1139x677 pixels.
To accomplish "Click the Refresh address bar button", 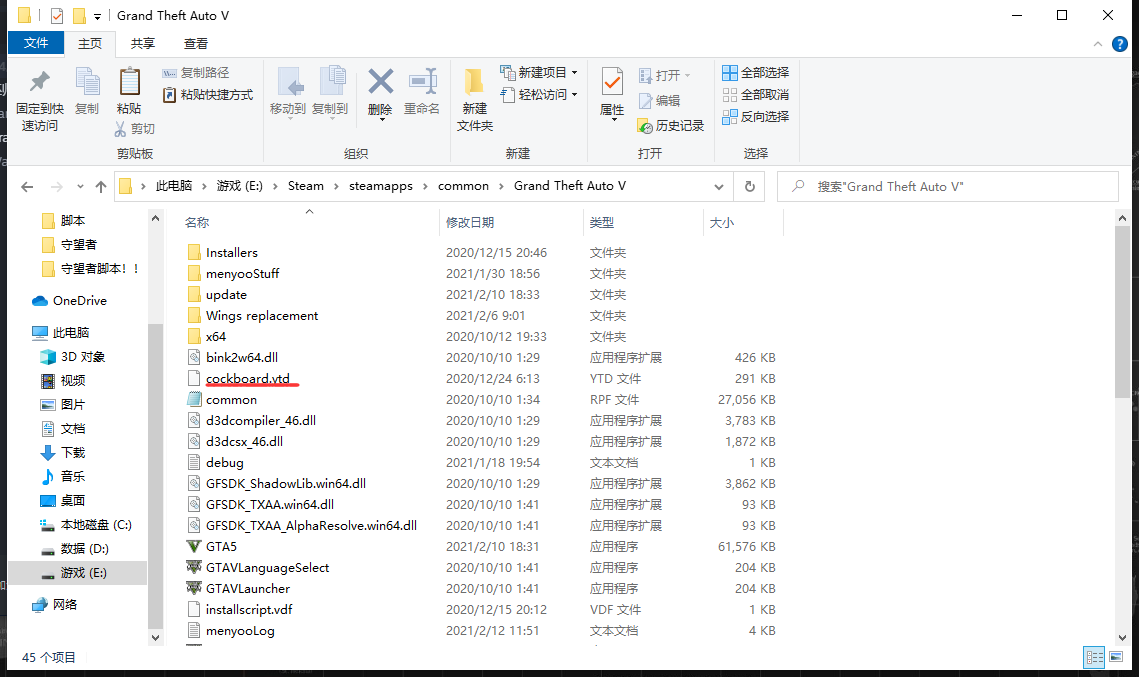I will click(x=750, y=187).
